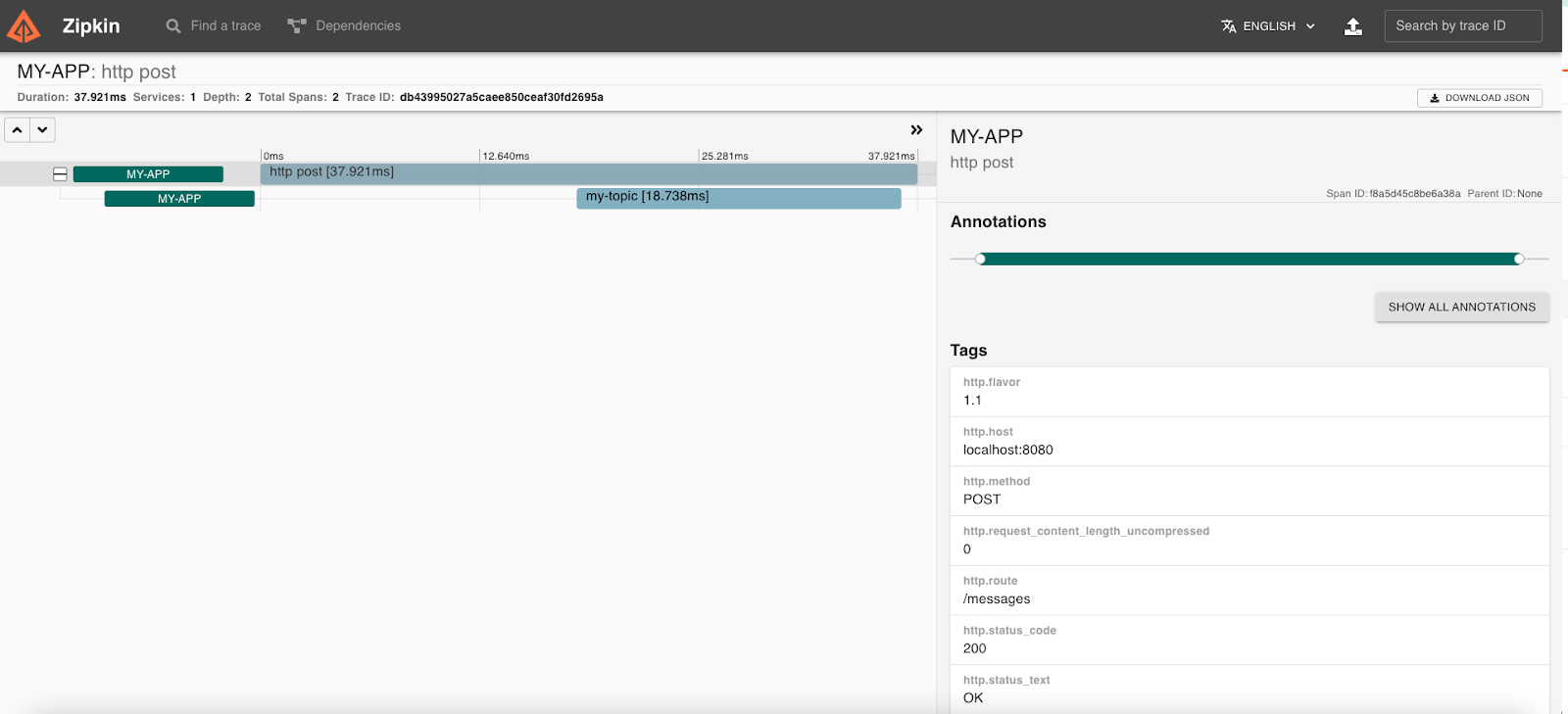The image size is (1568, 714).
Task: Click the Duration value 37.921ms in header
Action: click(100, 97)
